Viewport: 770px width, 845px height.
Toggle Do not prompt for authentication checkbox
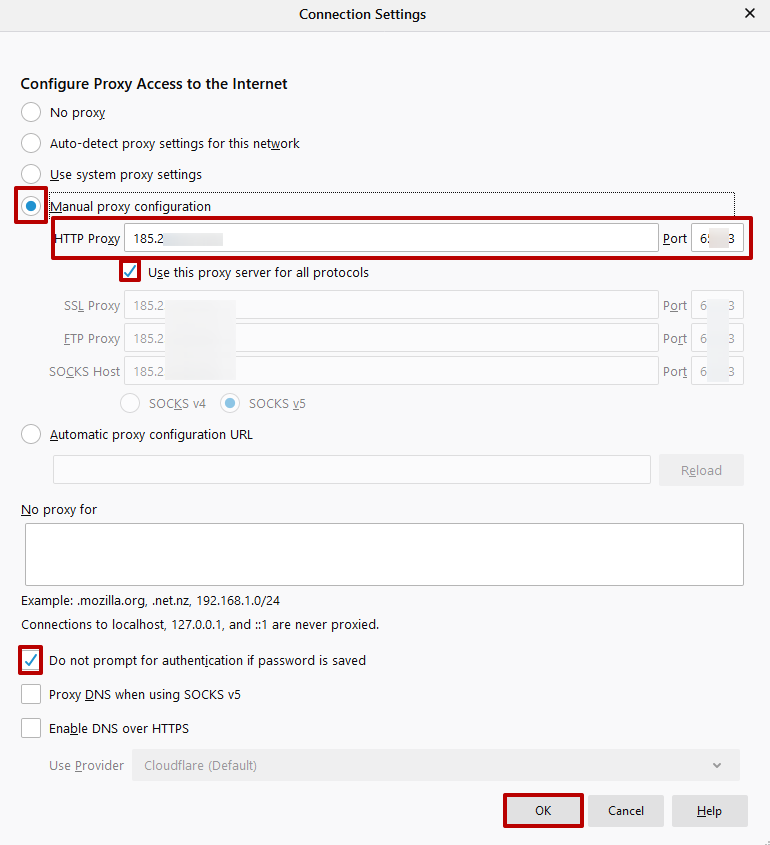pos(31,660)
